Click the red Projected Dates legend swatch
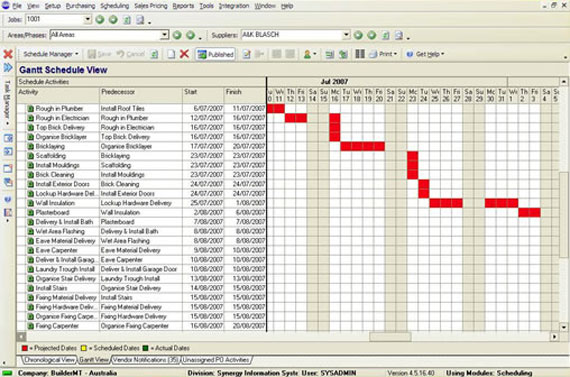 click(x=24, y=348)
